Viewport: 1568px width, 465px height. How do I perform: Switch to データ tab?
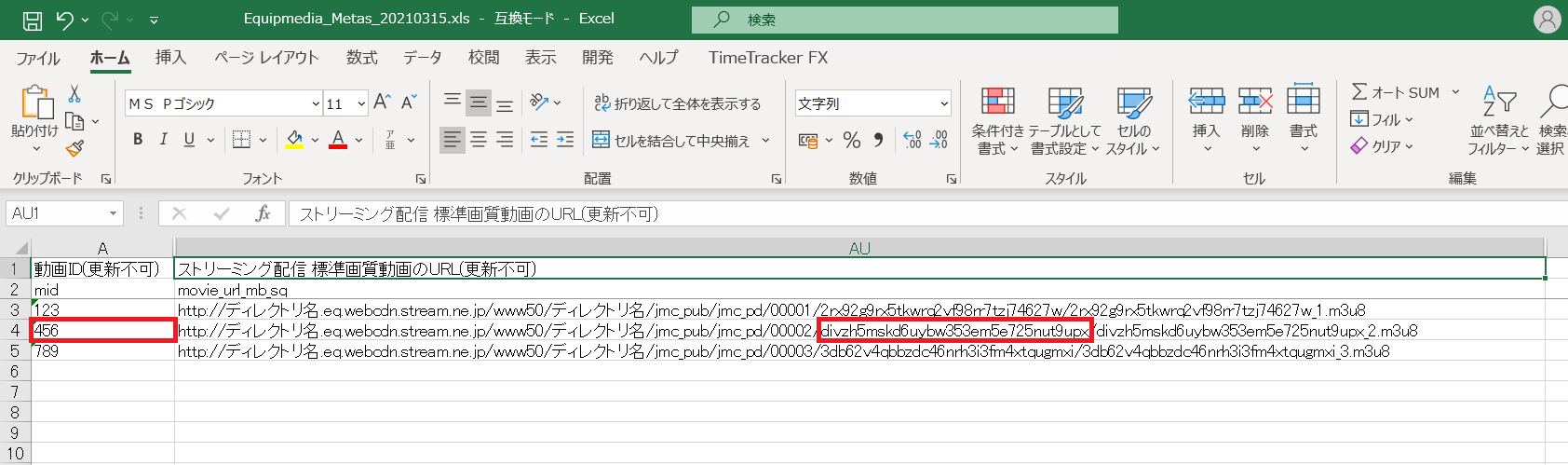[x=423, y=58]
